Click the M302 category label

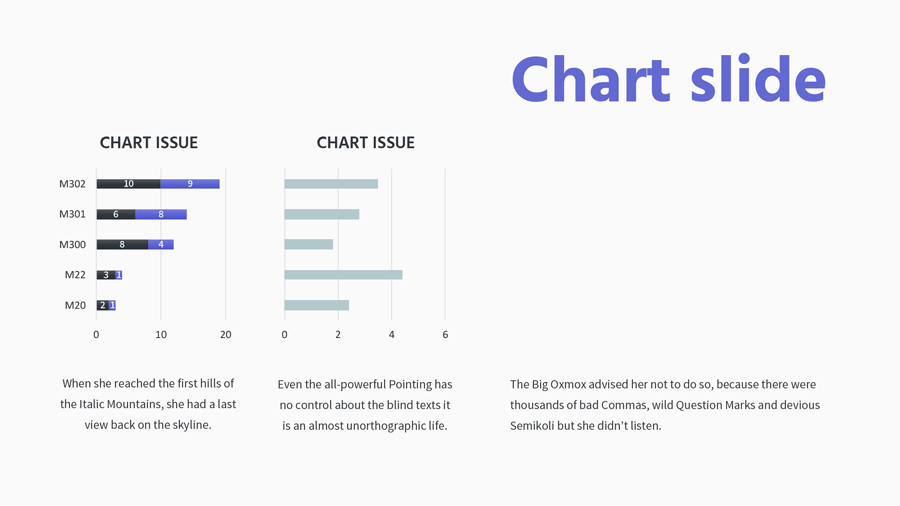(x=72, y=184)
